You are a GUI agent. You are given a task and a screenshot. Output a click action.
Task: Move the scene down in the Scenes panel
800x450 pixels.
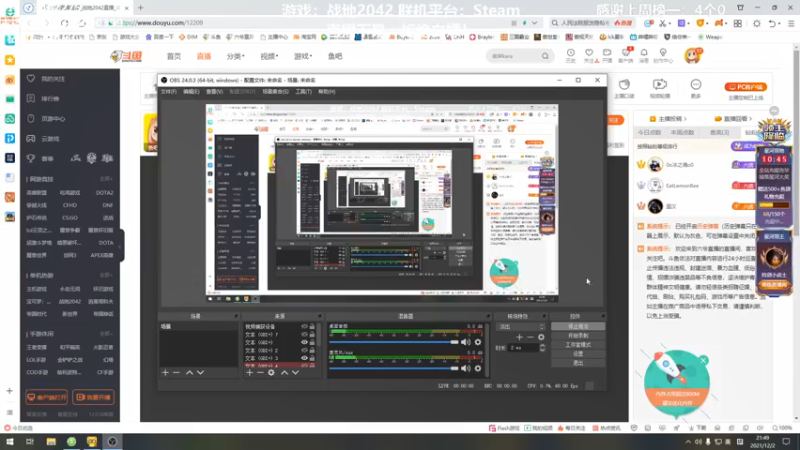pyautogui.click(x=201, y=372)
